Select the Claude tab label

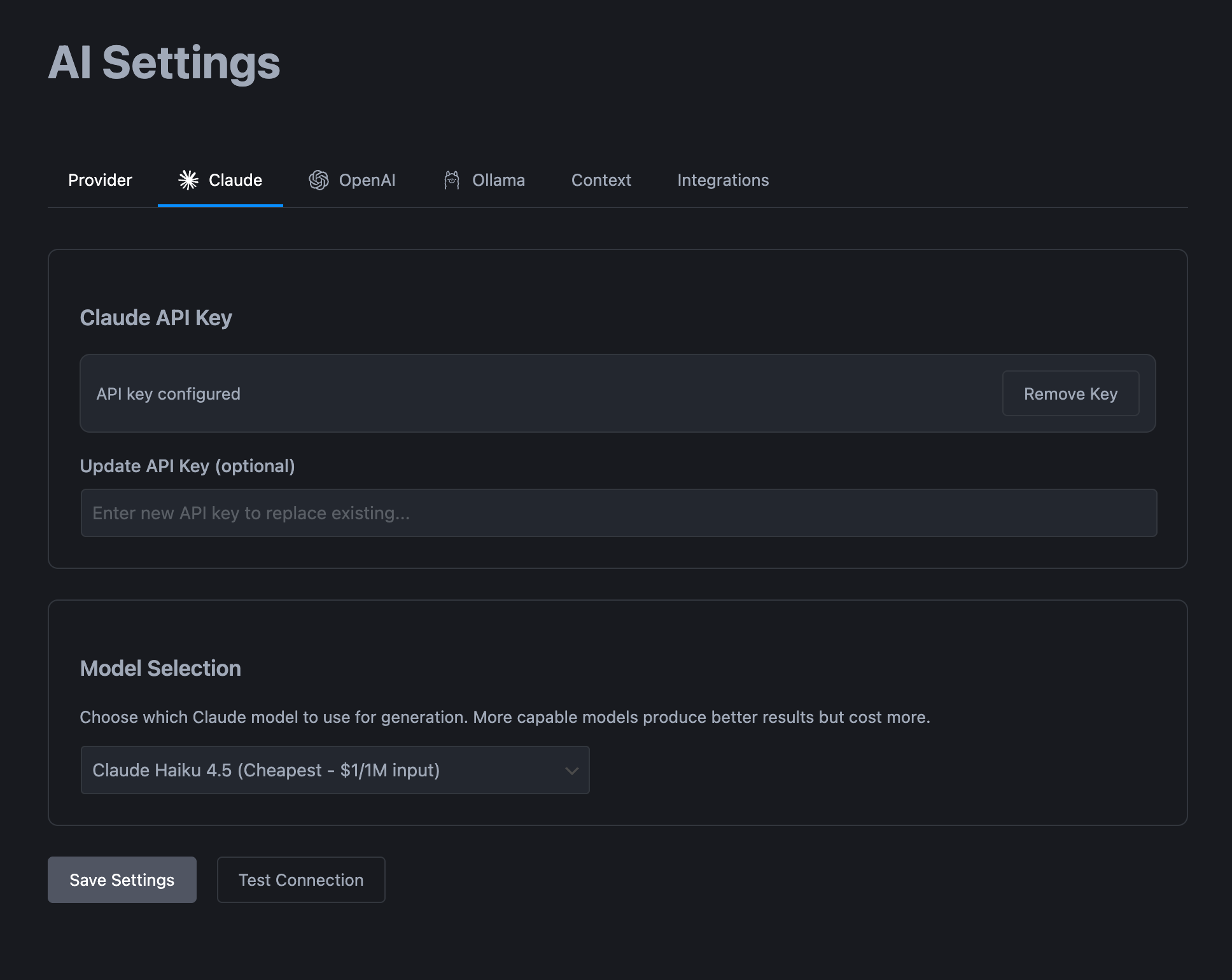(x=235, y=180)
